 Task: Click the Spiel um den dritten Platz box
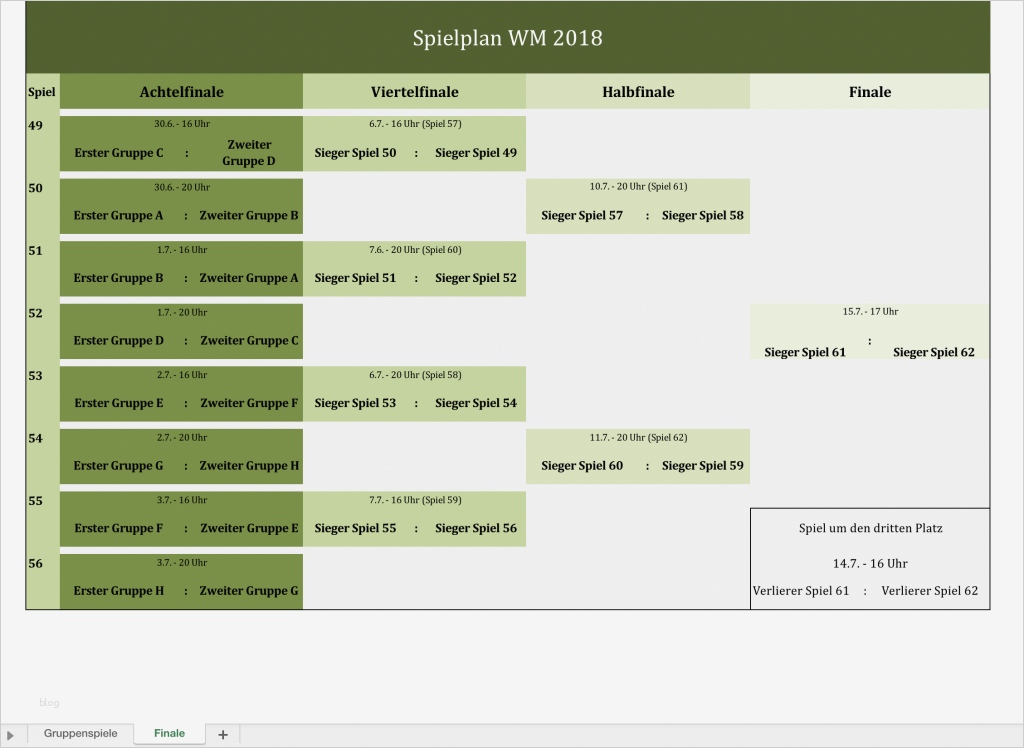click(x=869, y=528)
